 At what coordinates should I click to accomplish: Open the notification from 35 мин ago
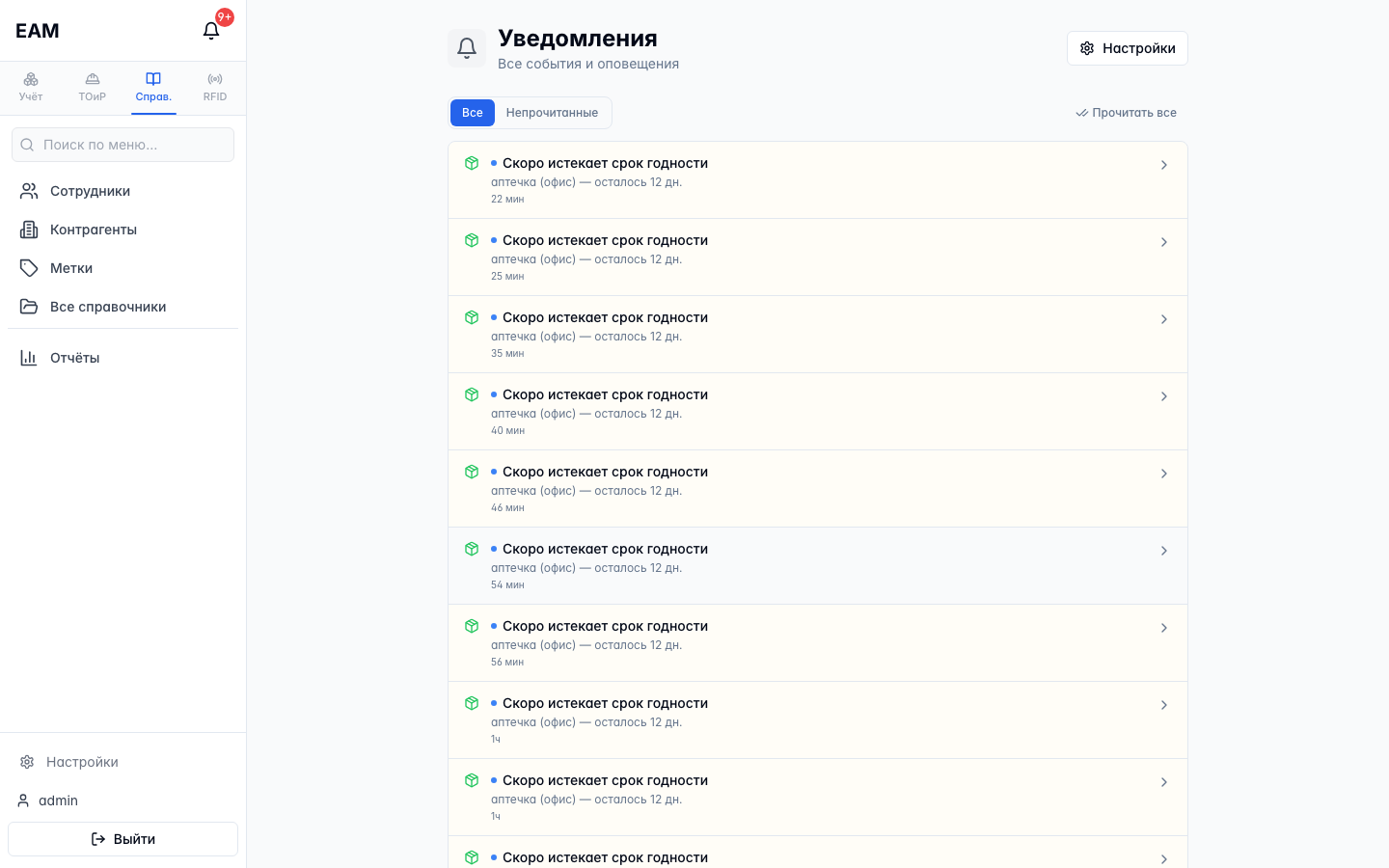click(x=818, y=335)
